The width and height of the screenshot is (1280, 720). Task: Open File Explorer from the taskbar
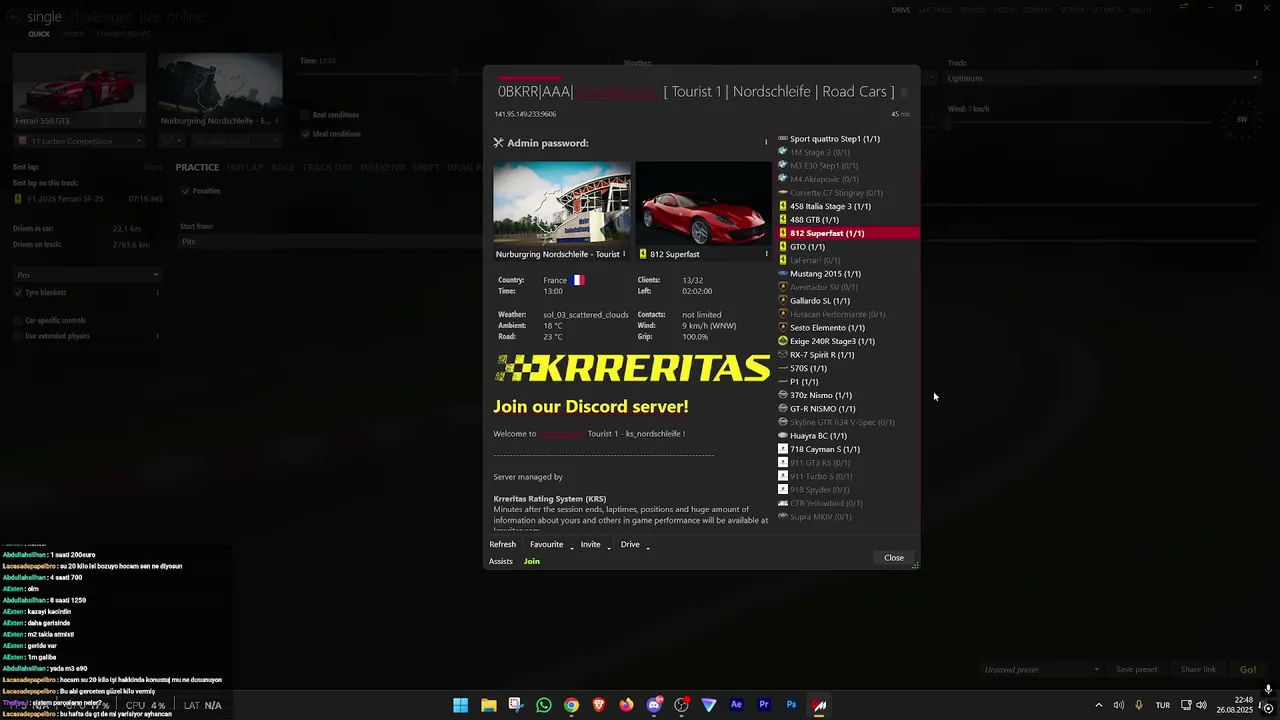click(x=488, y=705)
